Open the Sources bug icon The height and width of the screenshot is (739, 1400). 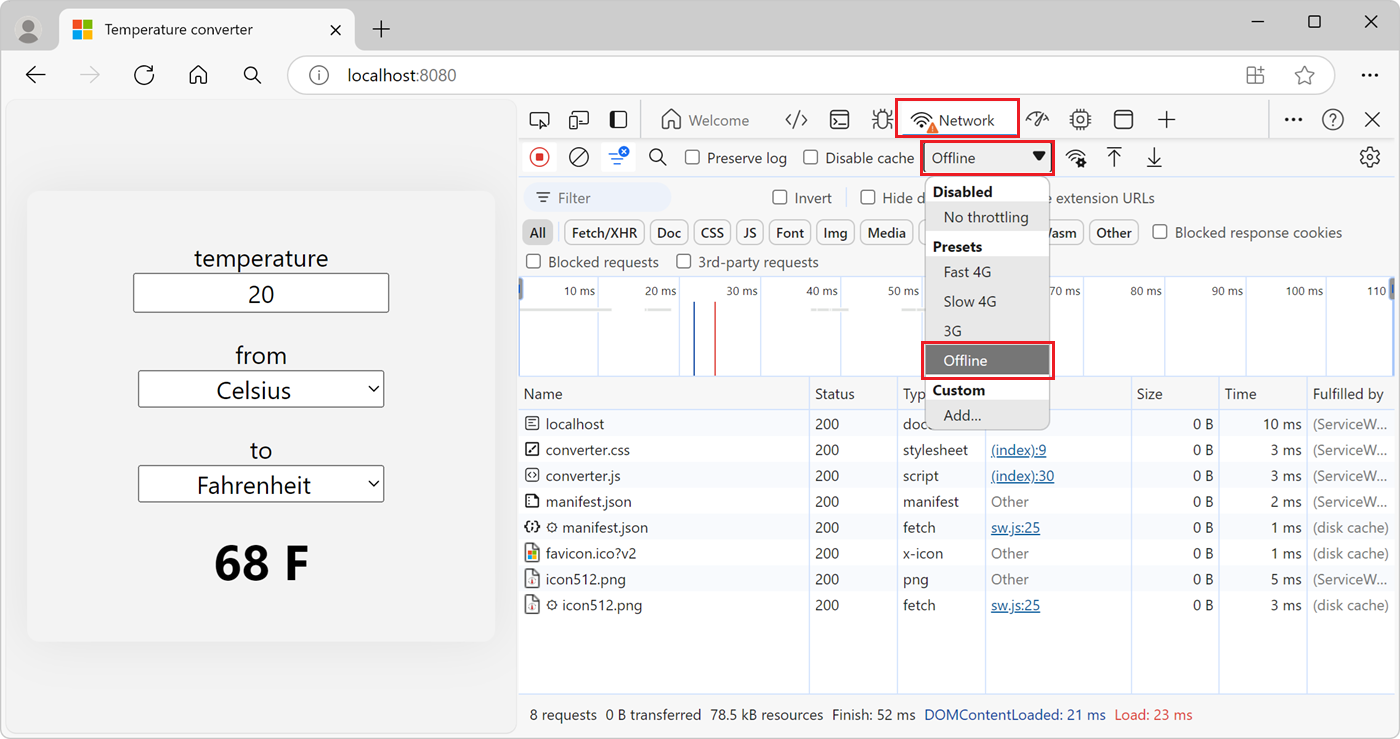point(881,120)
